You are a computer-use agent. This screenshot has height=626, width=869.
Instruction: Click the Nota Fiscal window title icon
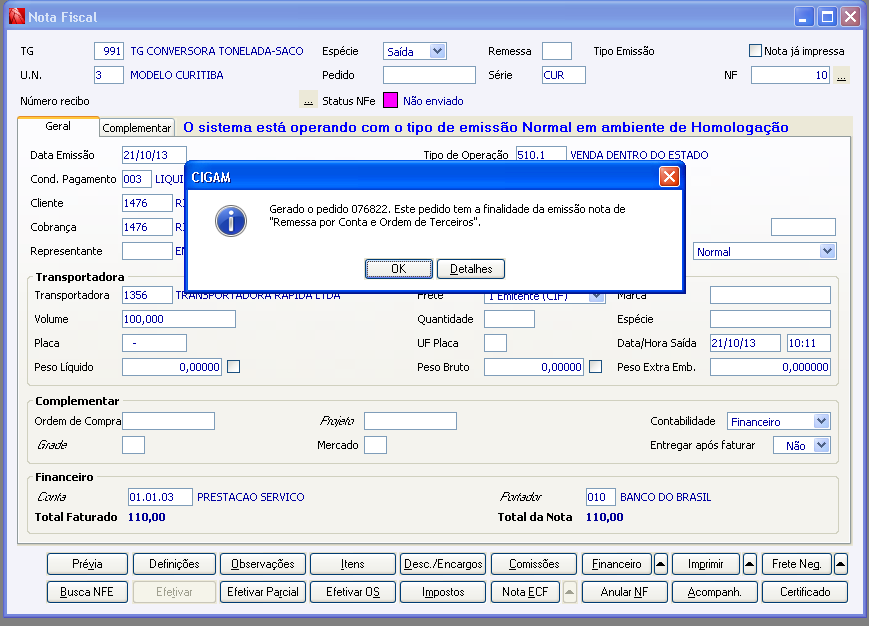tap(17, 16)
